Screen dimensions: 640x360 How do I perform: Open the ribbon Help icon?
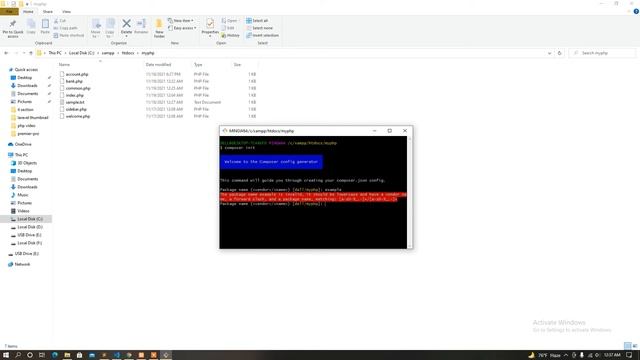[x=636, y=11]
